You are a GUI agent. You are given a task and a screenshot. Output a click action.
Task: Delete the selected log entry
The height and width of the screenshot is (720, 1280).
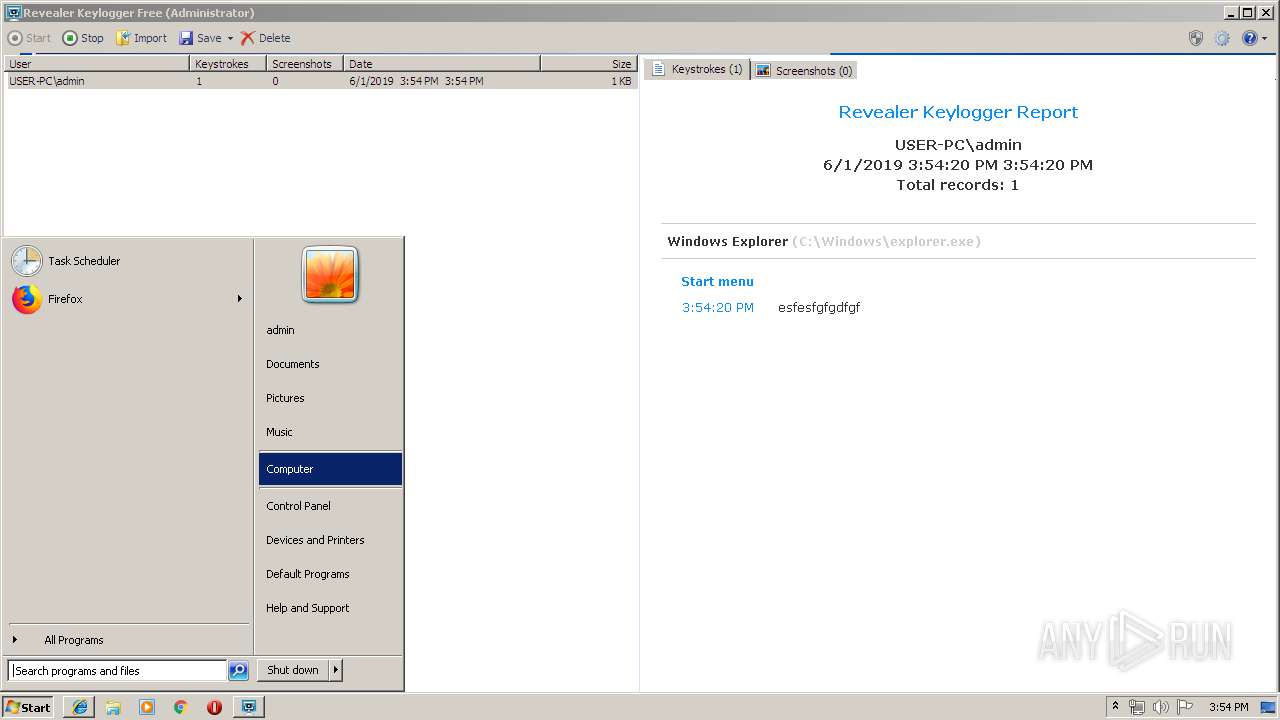[265, 38]
